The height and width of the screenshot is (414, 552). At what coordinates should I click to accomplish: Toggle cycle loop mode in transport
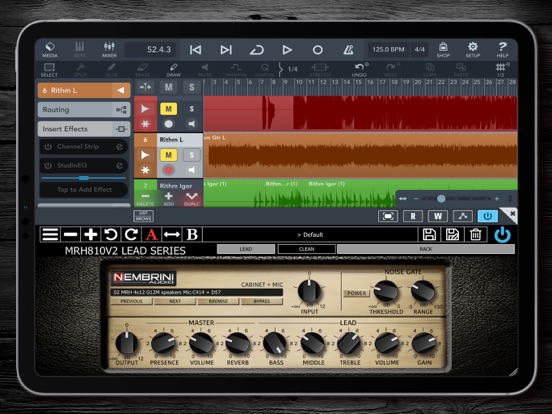pos(256,50)
